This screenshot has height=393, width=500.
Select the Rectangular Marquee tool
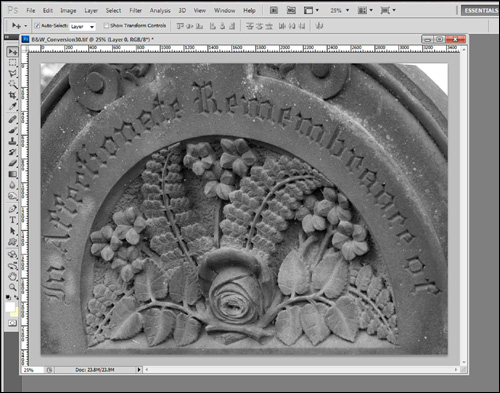(x=13, y=63)
